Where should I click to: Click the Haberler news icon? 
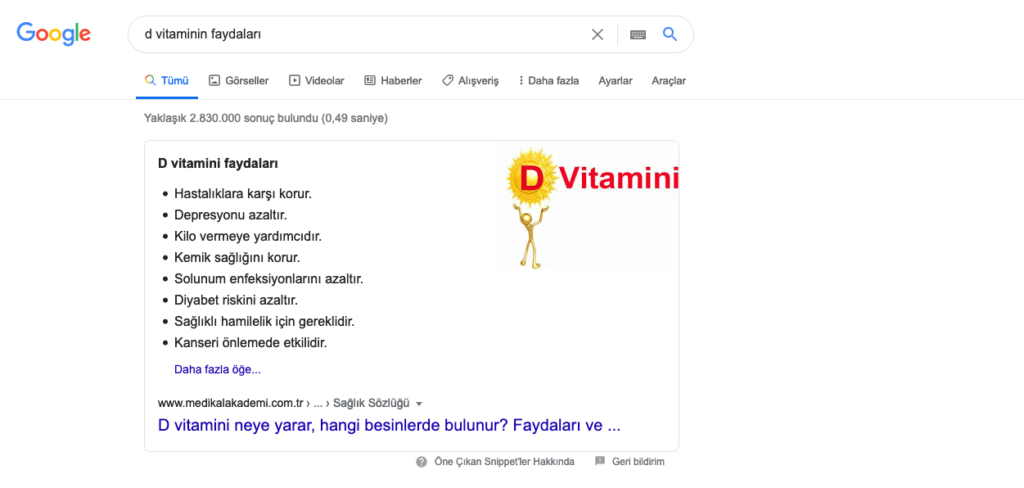coord(370,80)
